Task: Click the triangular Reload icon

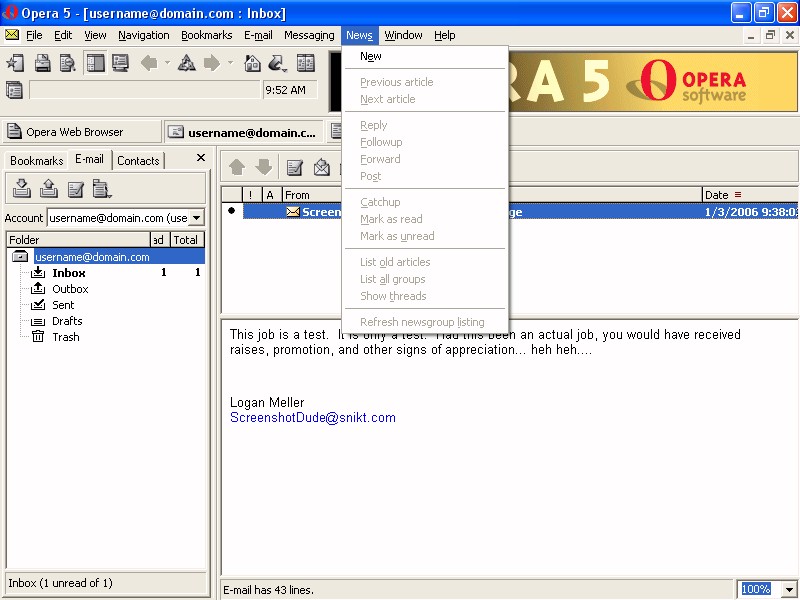Action: 187,64
